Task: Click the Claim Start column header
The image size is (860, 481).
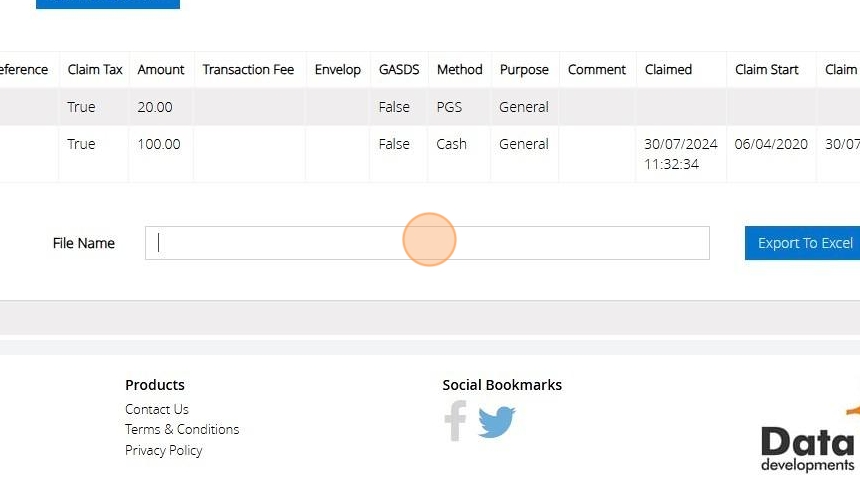Action: [x=766, y=69]
